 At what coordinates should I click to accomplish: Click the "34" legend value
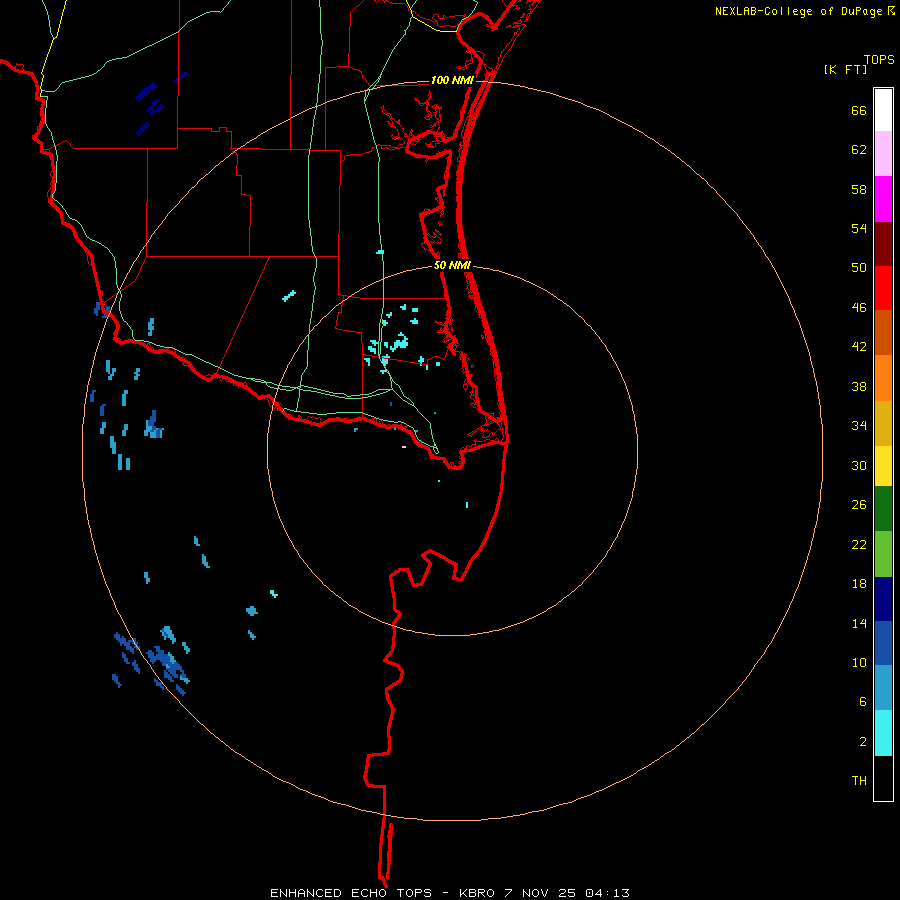859,426
